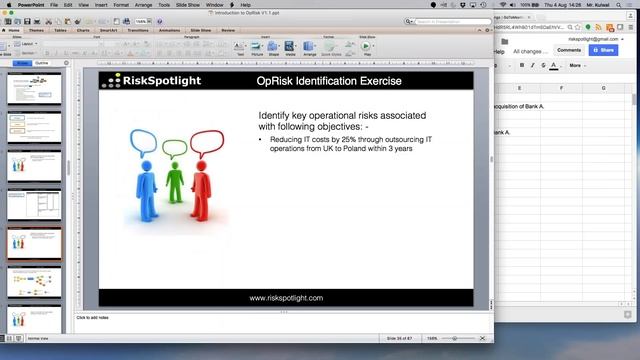
Task: Click the folder icon in Google Sheets
Action: (505, 42)
